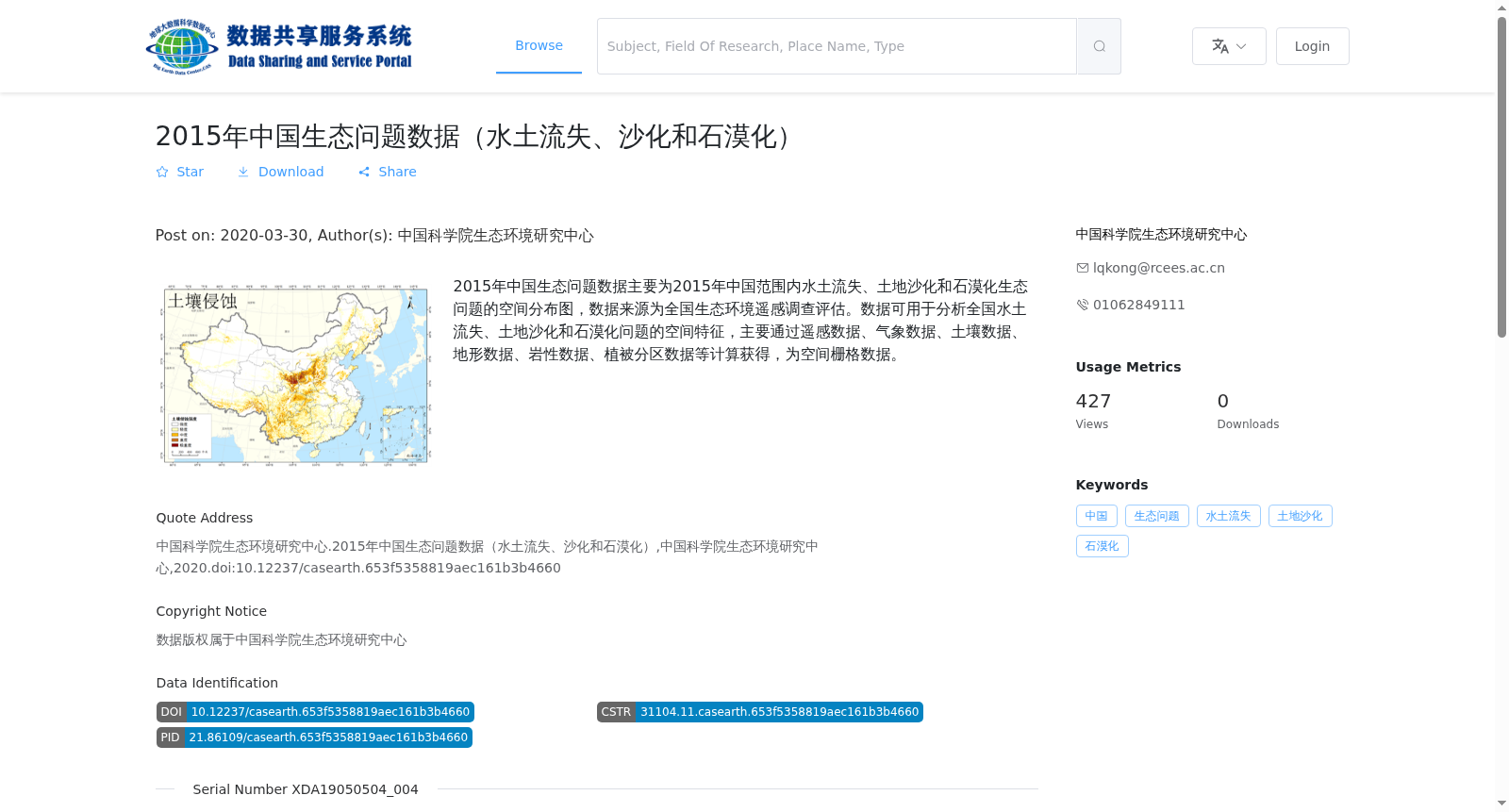Viewport: 1509px width, 812px height.
Task: Click the Share link
Action: [x=387, y=172]
